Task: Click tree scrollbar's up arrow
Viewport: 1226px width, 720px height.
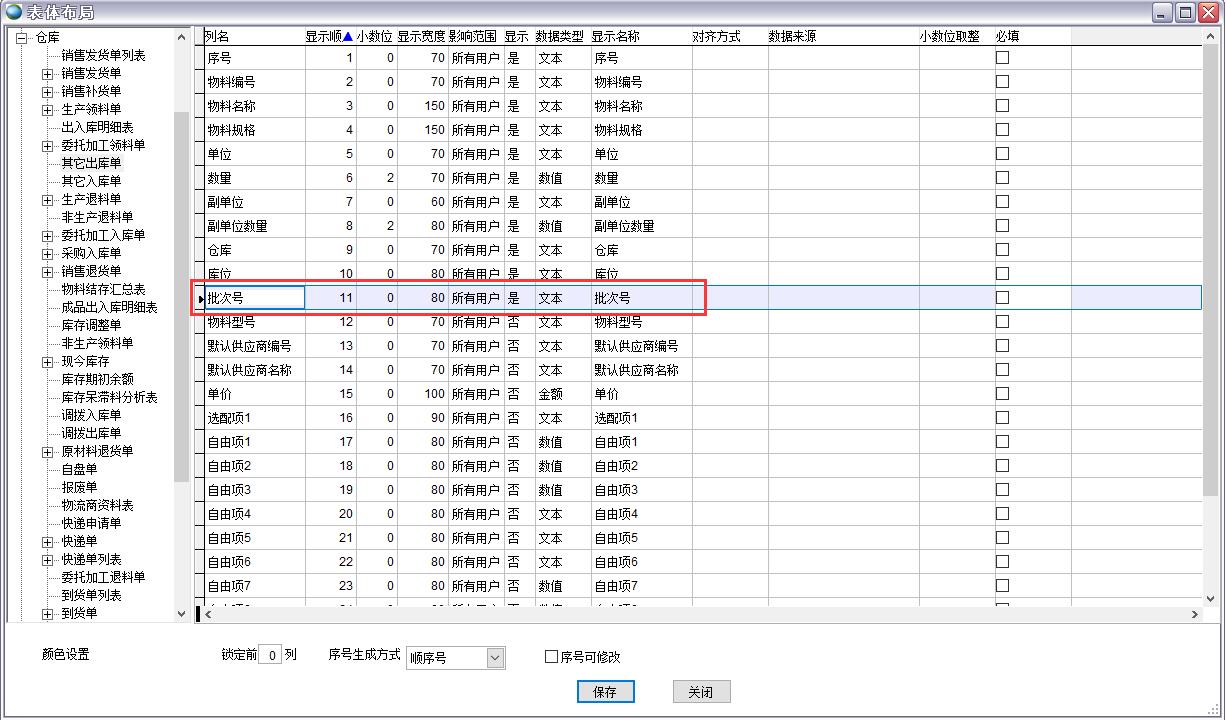Action: [181, 38]
